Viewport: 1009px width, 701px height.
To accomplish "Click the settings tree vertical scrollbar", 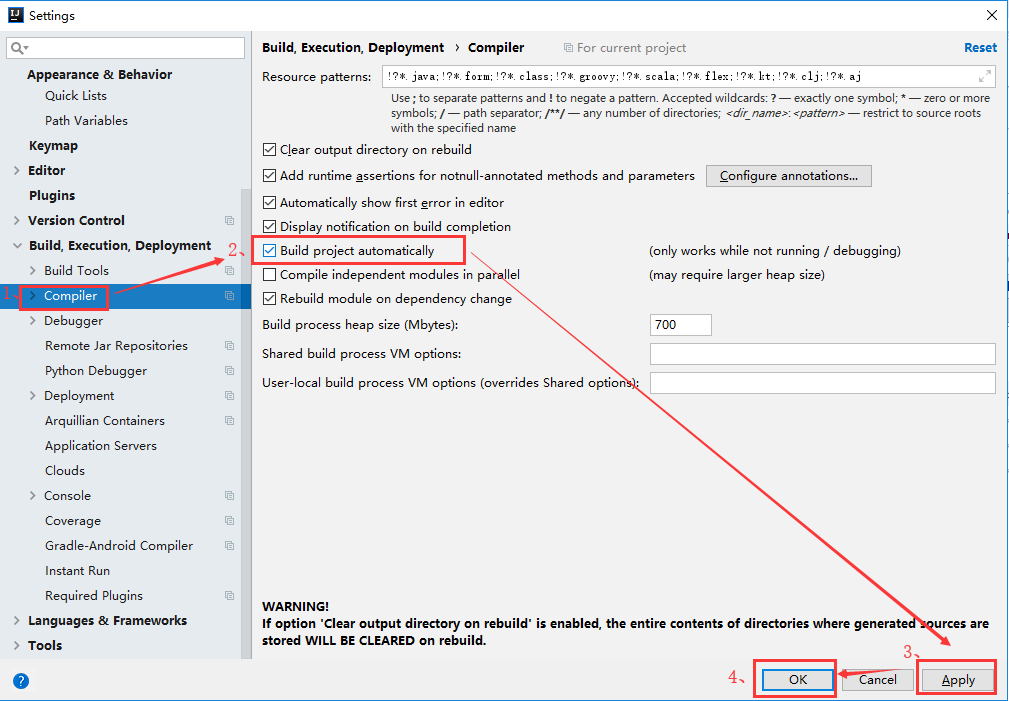I will [246, 424].
